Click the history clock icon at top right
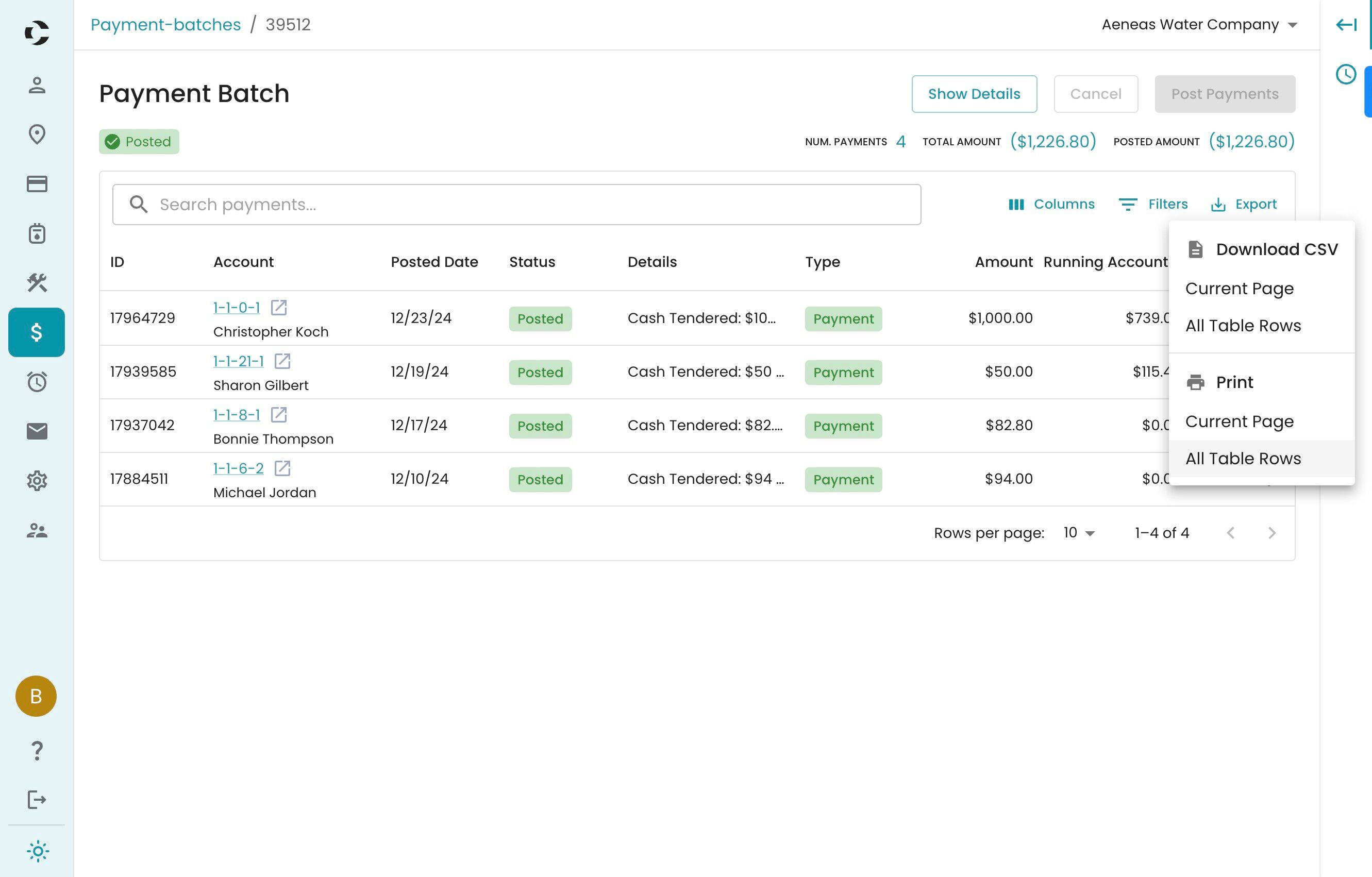 1346,75
